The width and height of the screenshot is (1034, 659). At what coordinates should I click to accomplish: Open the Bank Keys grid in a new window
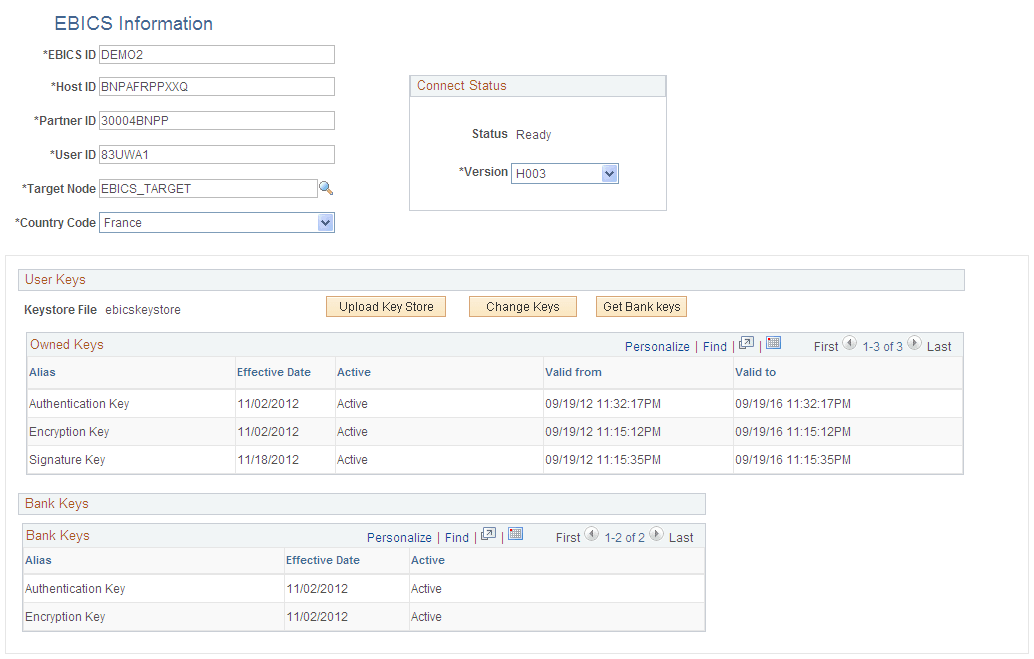[488, 535]
